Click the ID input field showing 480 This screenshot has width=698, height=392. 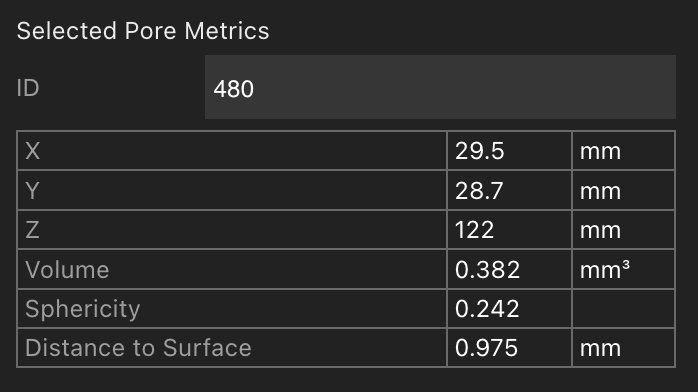[x=440, y=87]
